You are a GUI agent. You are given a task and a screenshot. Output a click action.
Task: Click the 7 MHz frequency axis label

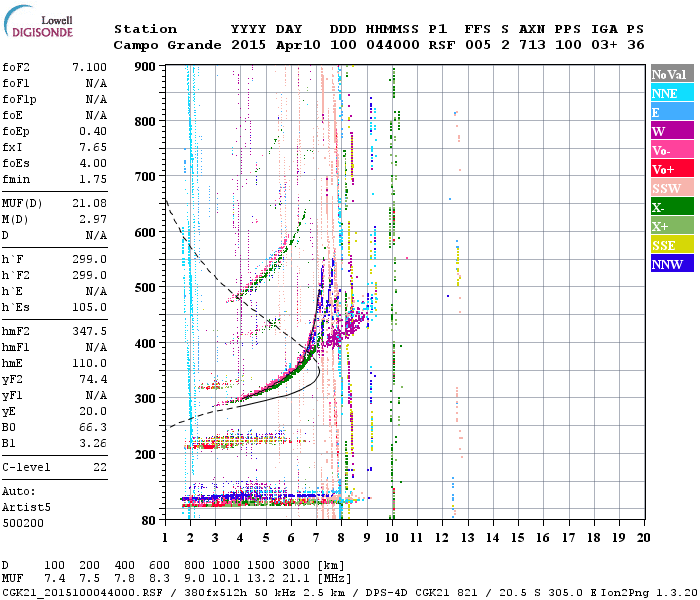pos(316,538)
